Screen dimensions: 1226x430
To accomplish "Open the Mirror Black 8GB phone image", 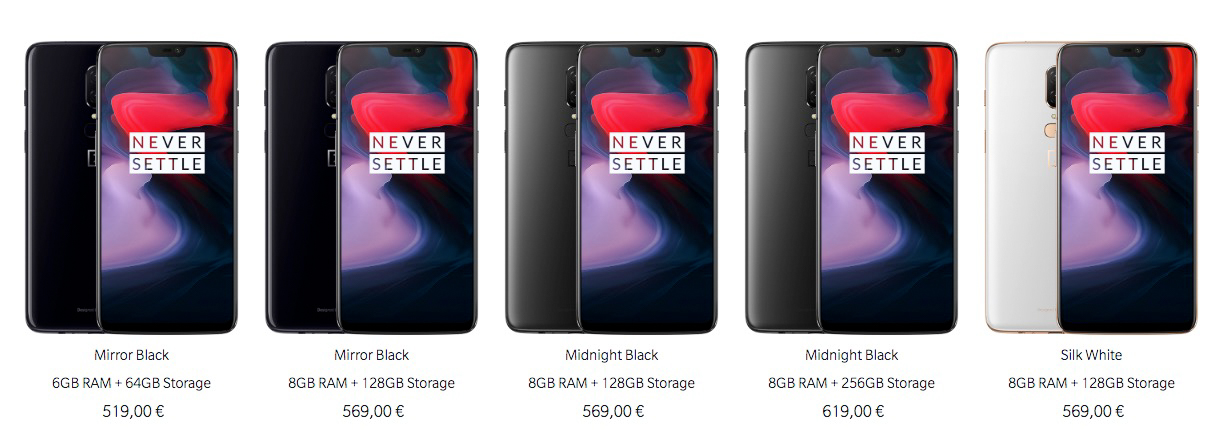I will [371, 188].
